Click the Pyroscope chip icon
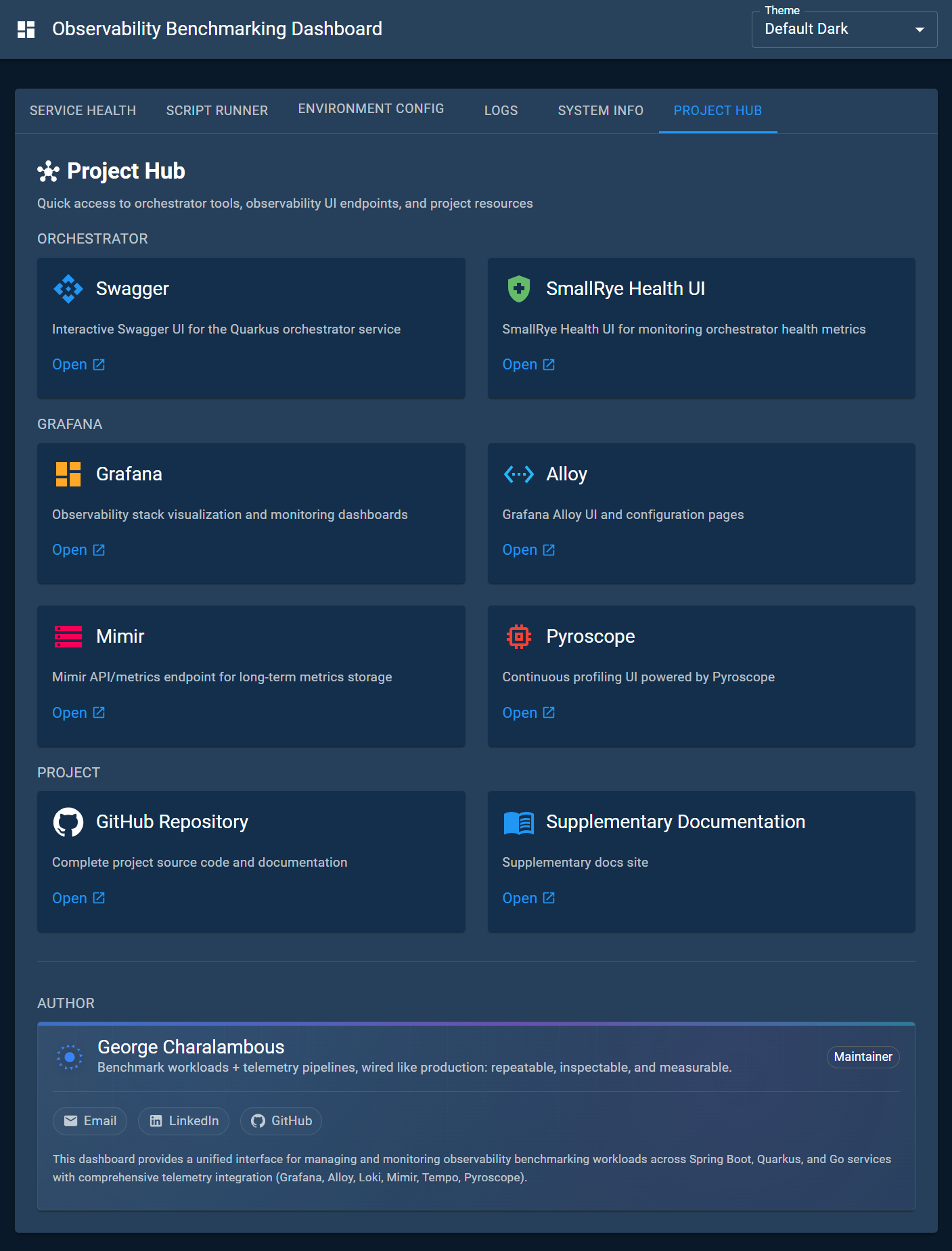Image resolution: width=952 pixels, height=1251 pixels. click(x=519, y=637)
